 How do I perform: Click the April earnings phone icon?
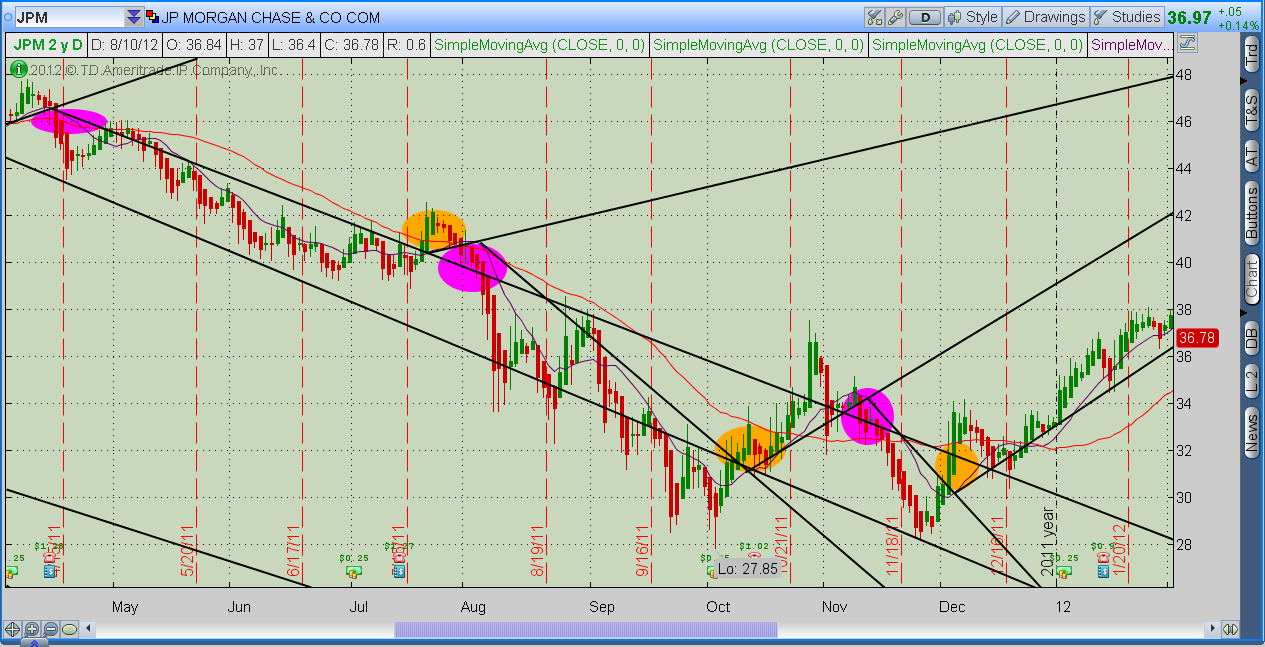(x=50, y=557)
